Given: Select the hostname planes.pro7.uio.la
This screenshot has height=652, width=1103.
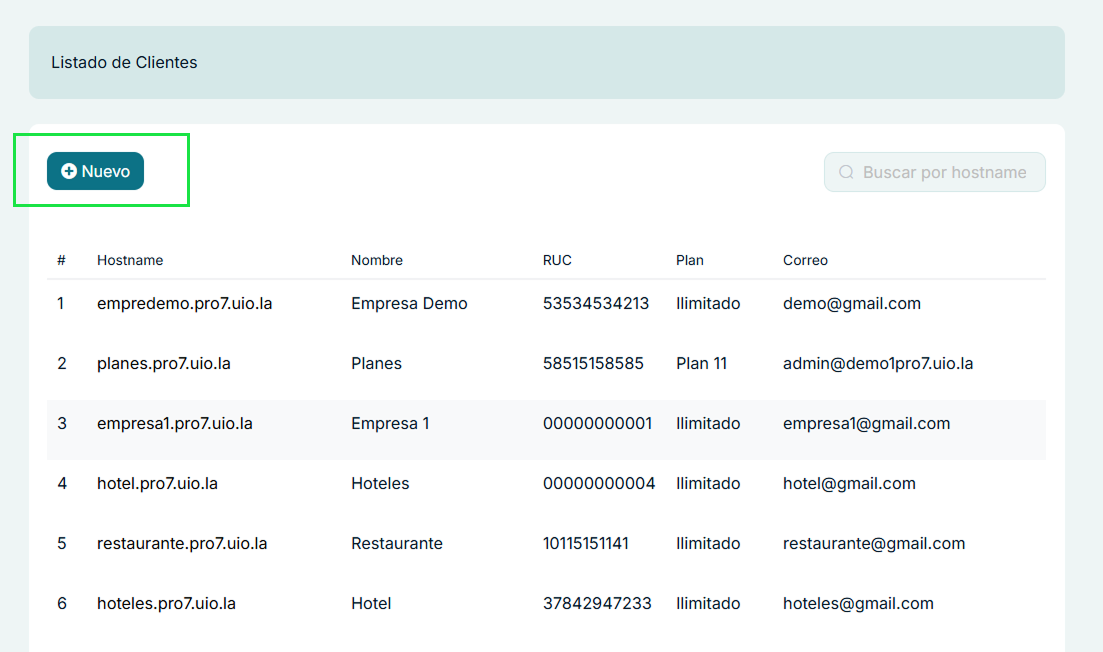Looking at the screenshot, I should point(164,363).
